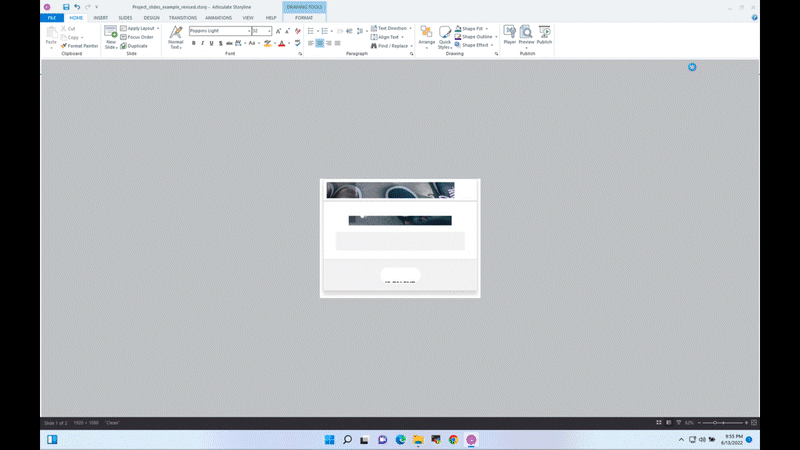Click the spell check icon
The width and height of the screenshot is (800, 450).
click(297, 43)
